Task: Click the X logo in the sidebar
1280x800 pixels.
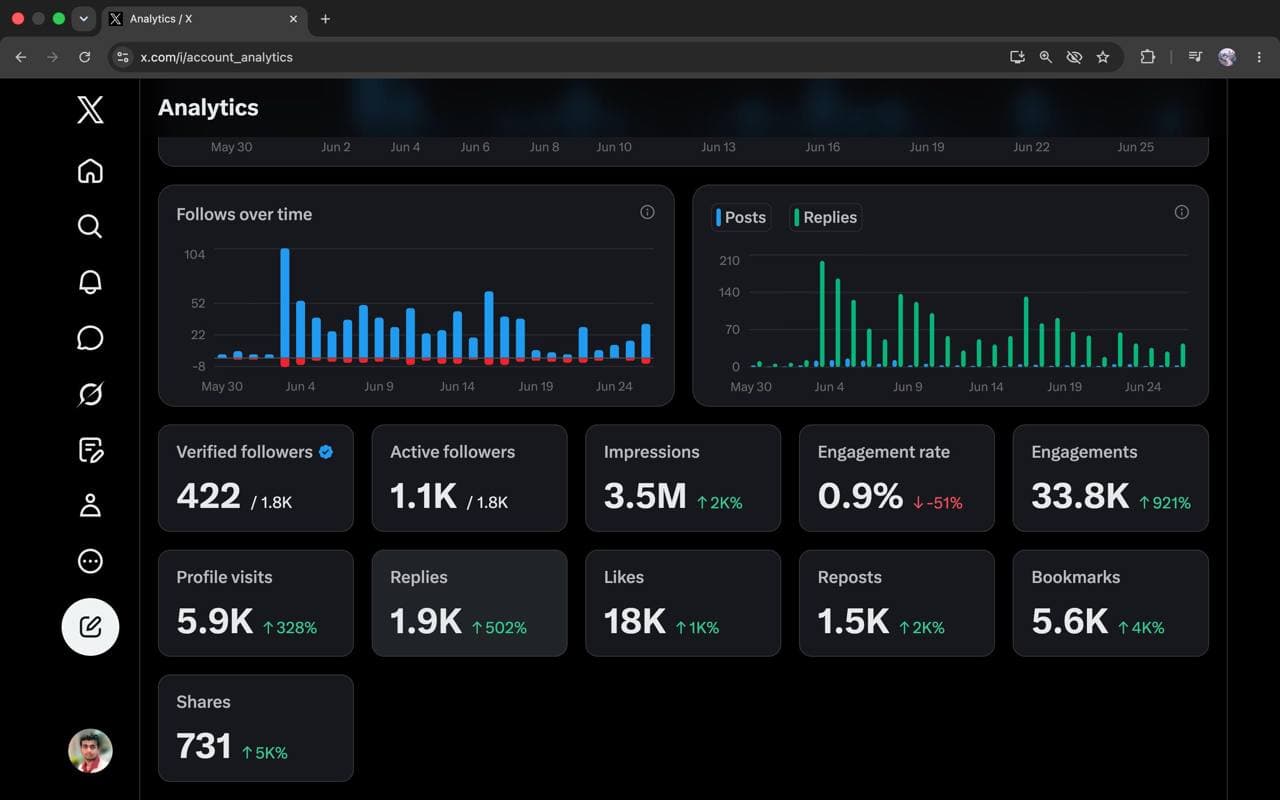Action: 90,108
